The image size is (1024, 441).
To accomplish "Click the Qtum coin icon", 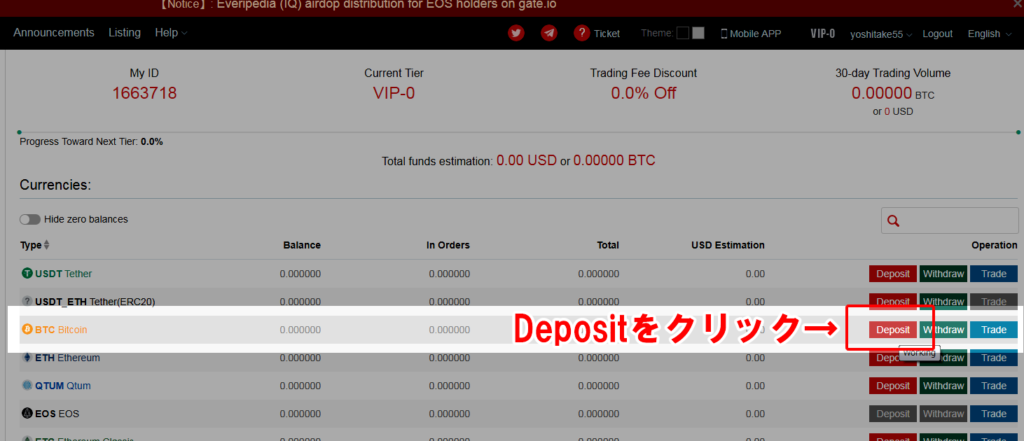I will 27,386.
